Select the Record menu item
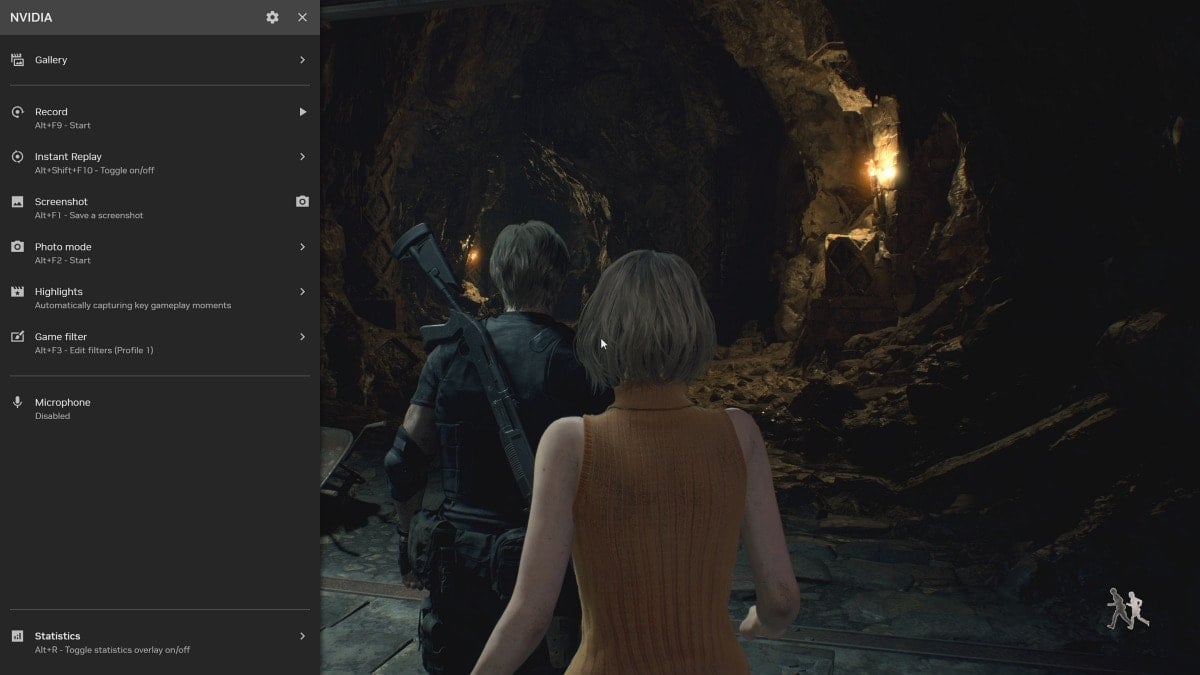Viewport: 1200px width, 675px height. (x=160, y=118)
